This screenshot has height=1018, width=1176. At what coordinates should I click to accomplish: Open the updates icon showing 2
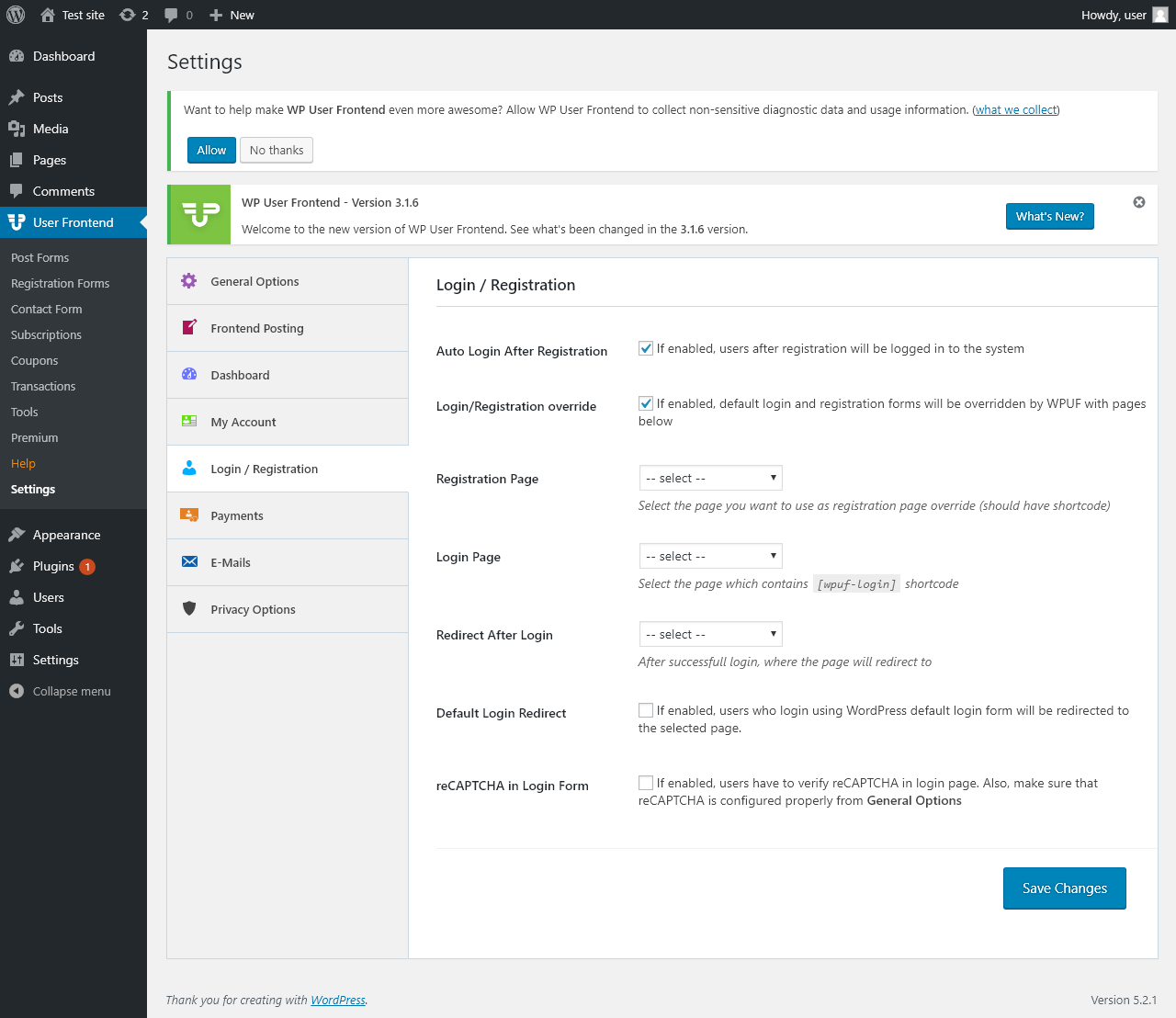[x=128, y=15]
